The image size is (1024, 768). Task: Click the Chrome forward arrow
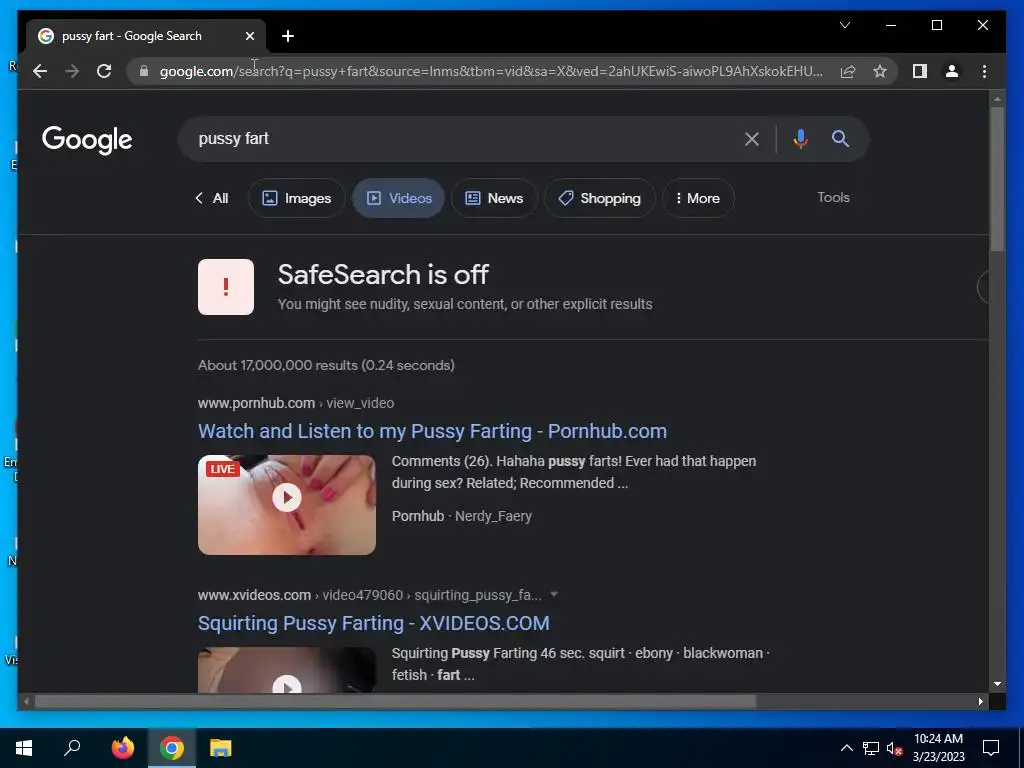click(x=72, y=71)
